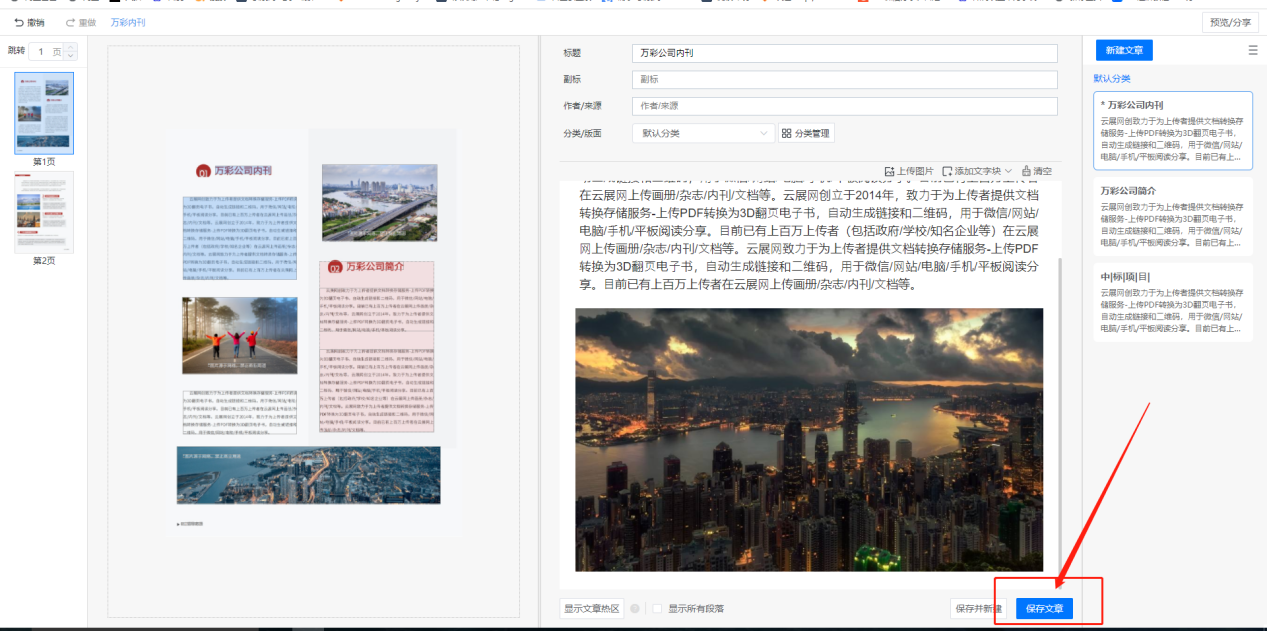Select the pink highlighted text block under 02 heading
The image size is (1267, 631).
point(376,346)
